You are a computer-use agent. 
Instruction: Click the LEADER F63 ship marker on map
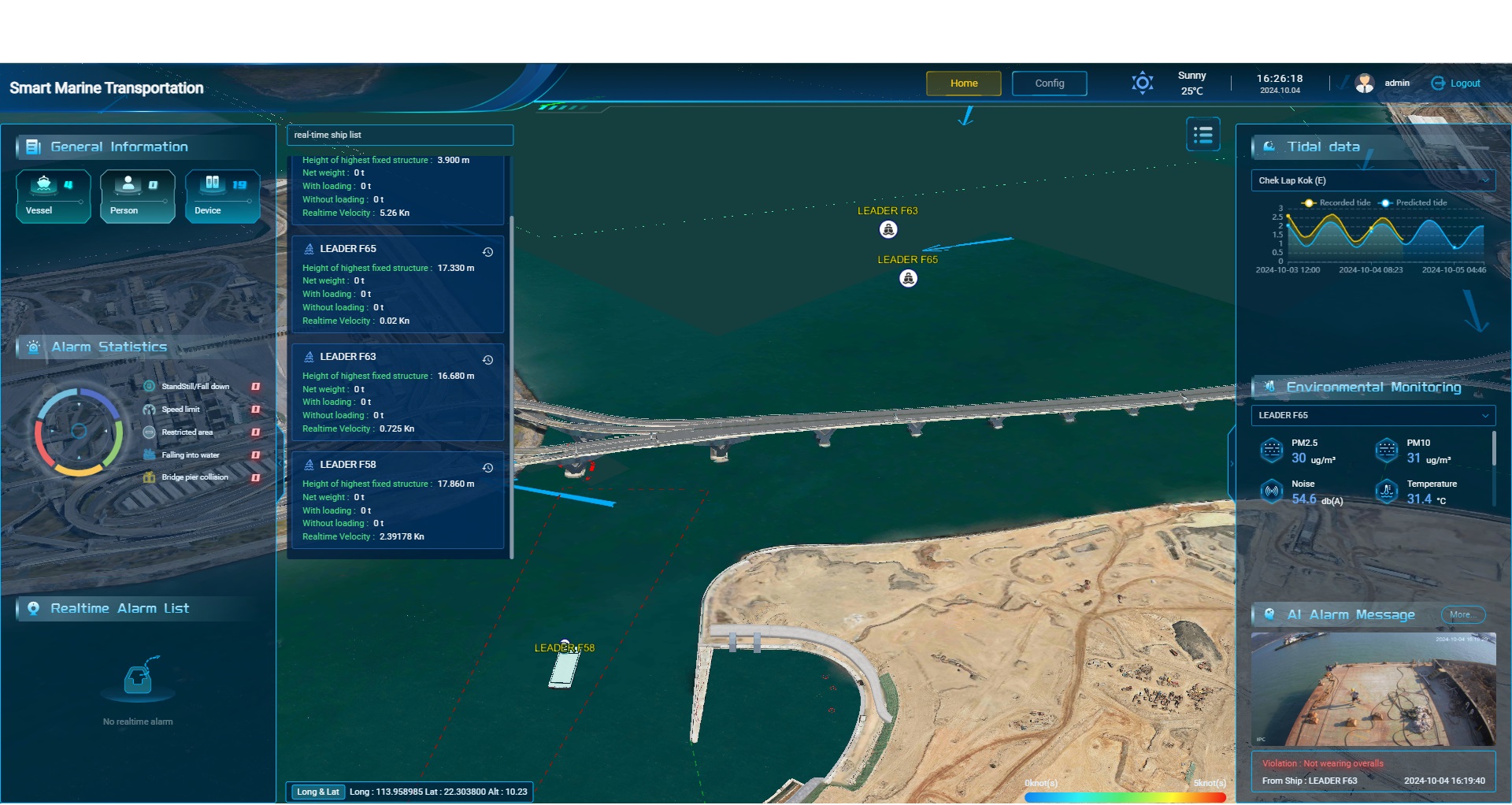(888, 230)
